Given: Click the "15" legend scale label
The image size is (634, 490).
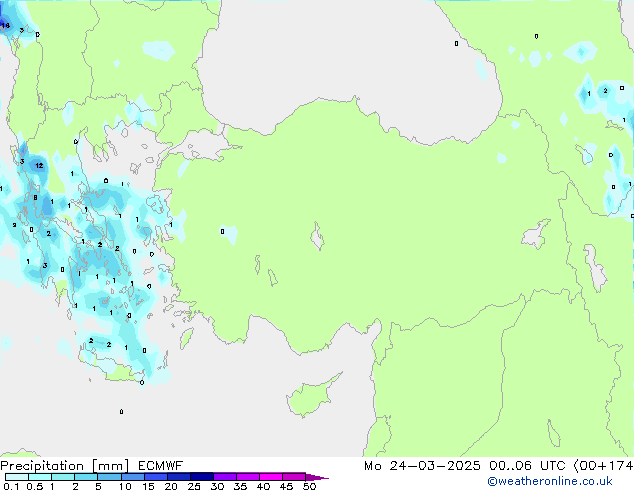Looking at the screenshot, I should (x=148, y=486).
